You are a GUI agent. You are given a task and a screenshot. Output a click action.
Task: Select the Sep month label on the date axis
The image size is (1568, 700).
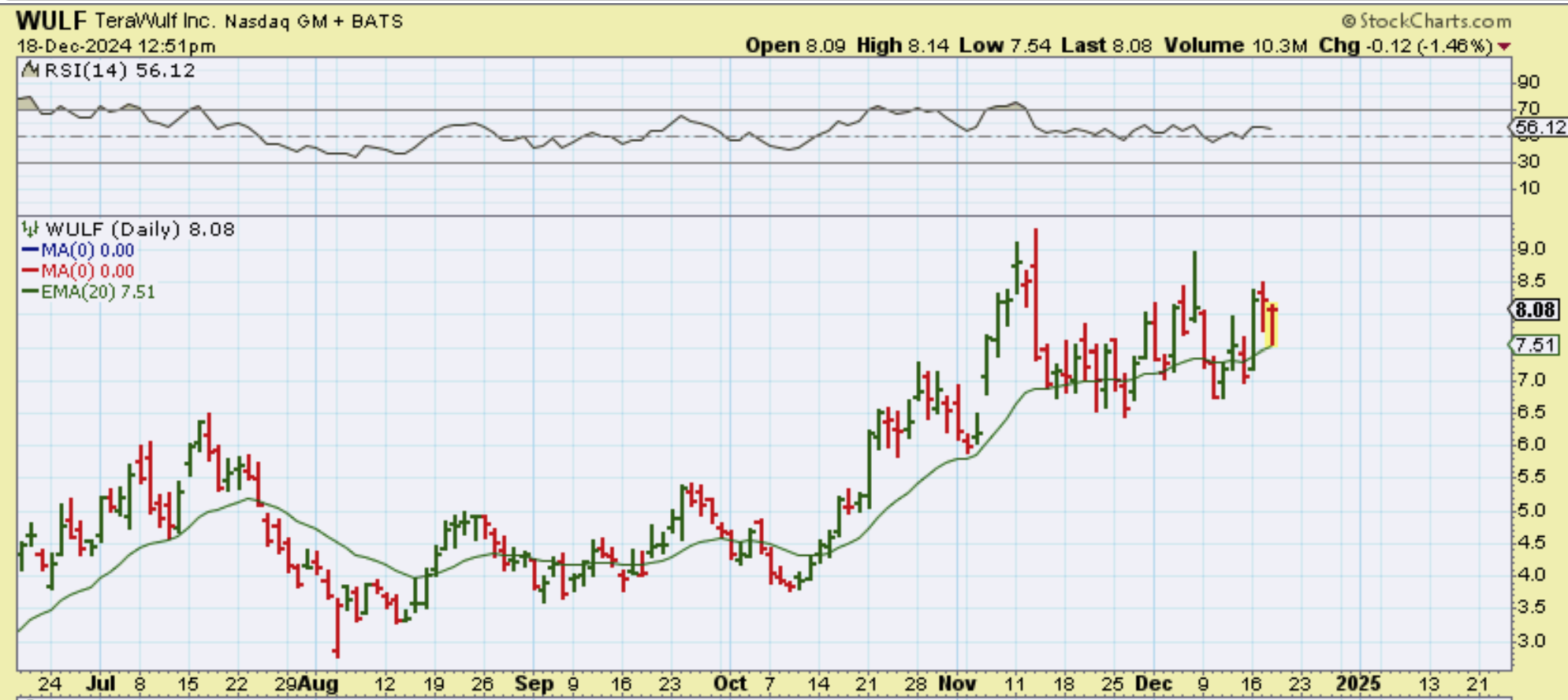534,683
